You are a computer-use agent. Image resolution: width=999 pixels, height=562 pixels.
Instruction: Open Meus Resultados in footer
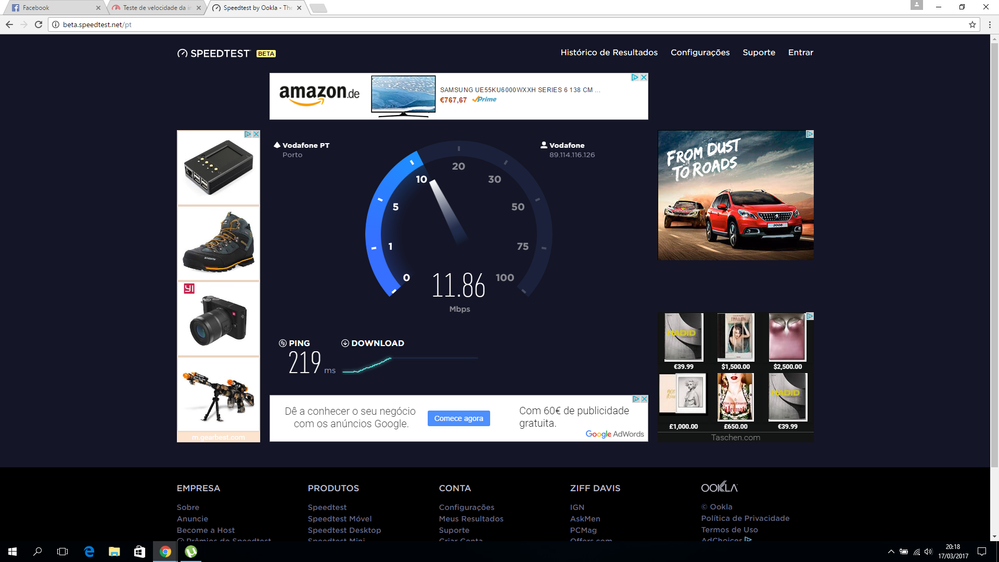point(471,519)
